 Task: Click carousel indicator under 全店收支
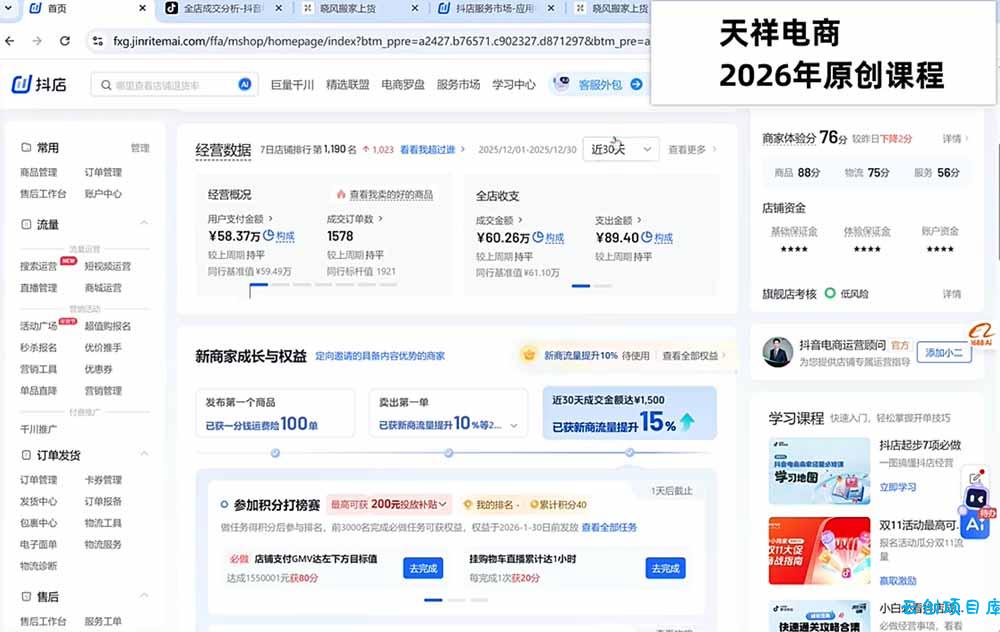pos(581,286)
